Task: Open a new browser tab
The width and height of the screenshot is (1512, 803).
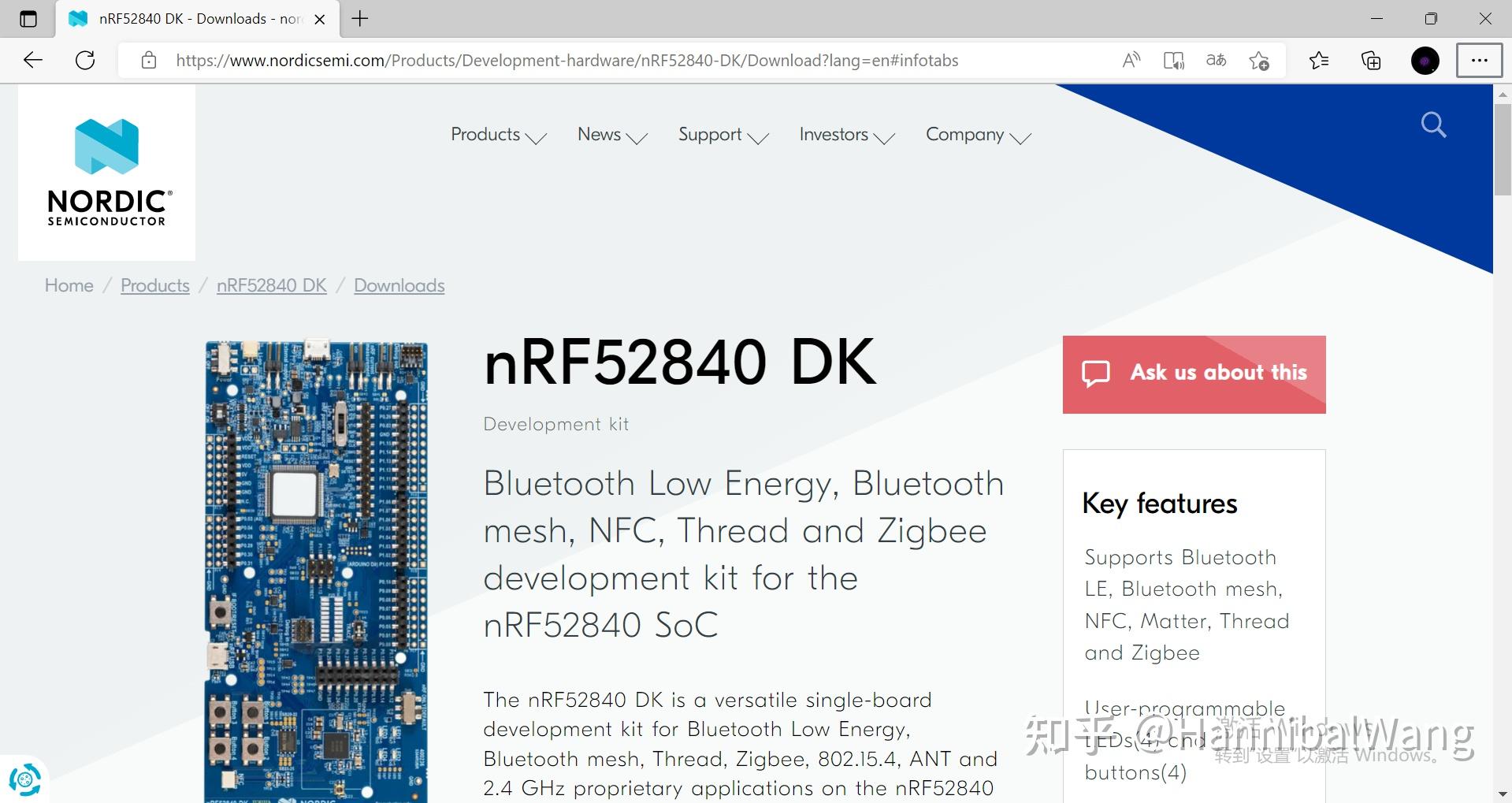Action: click(360, 18)
